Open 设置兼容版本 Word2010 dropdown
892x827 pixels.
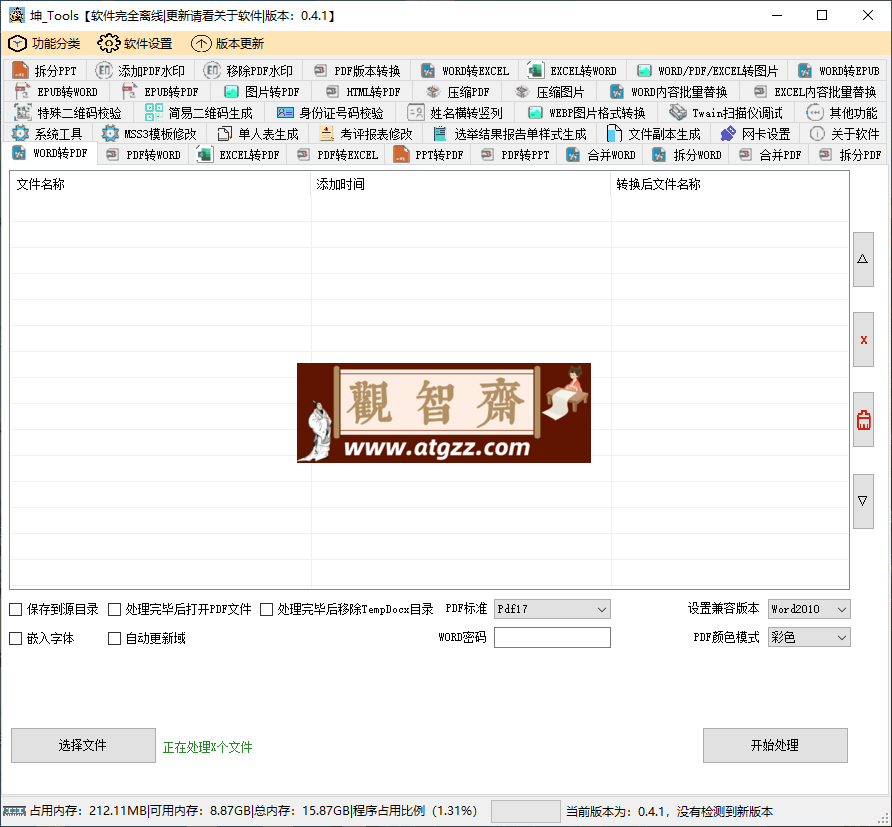point(808,609)
